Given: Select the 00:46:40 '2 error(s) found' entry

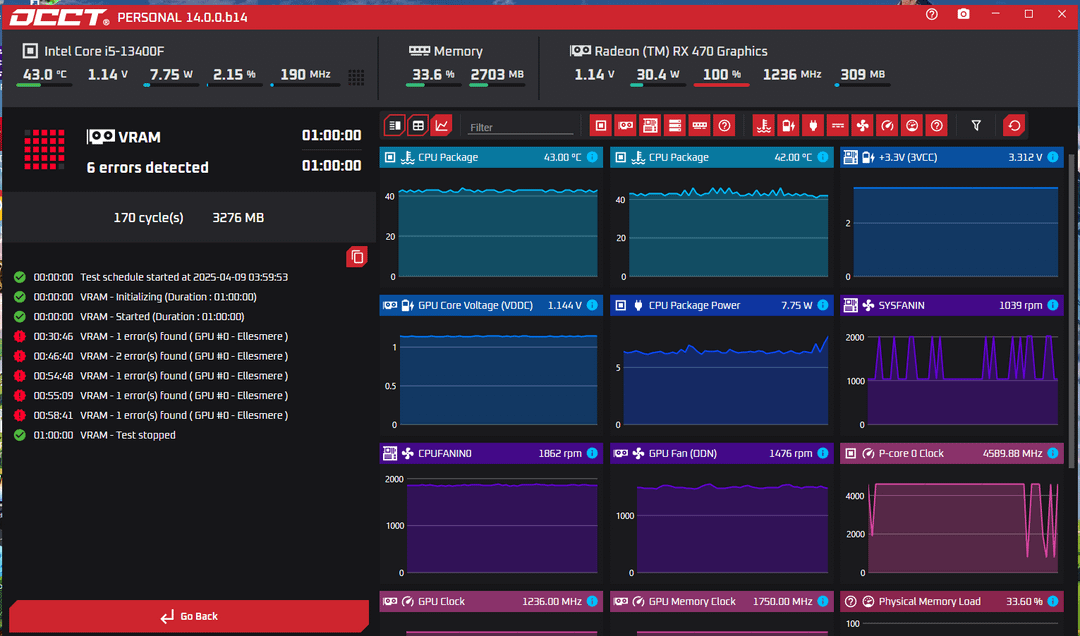Looking at the screenshot, I should coord(152,356).
